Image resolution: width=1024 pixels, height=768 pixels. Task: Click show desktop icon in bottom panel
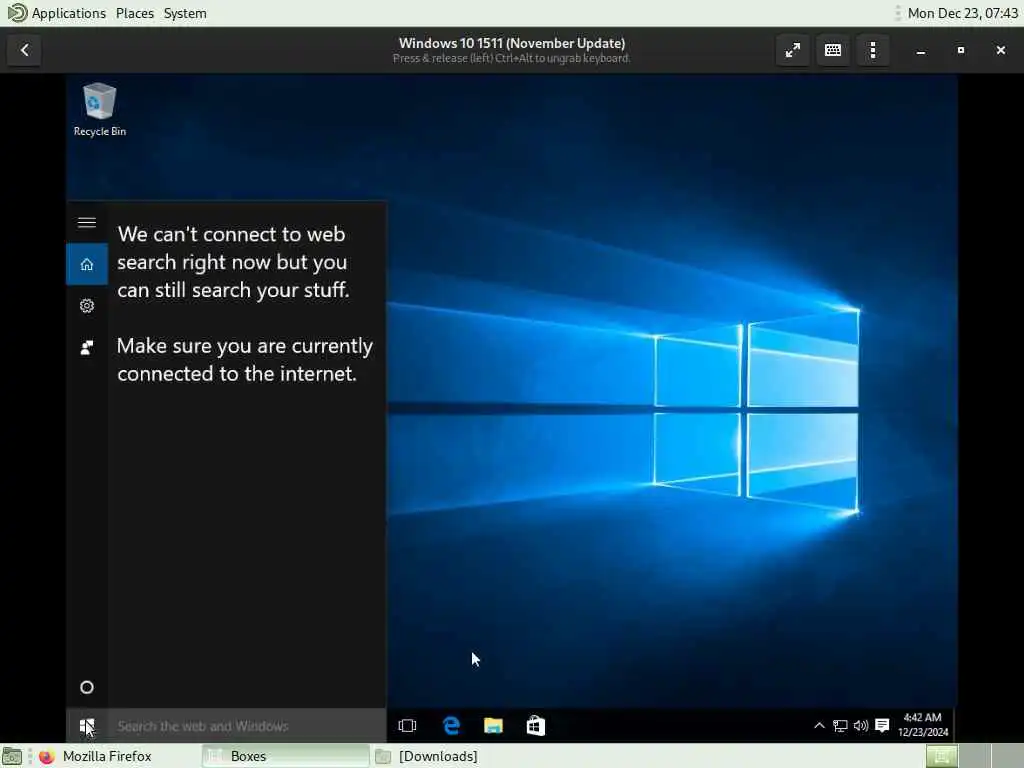[12, 756]
